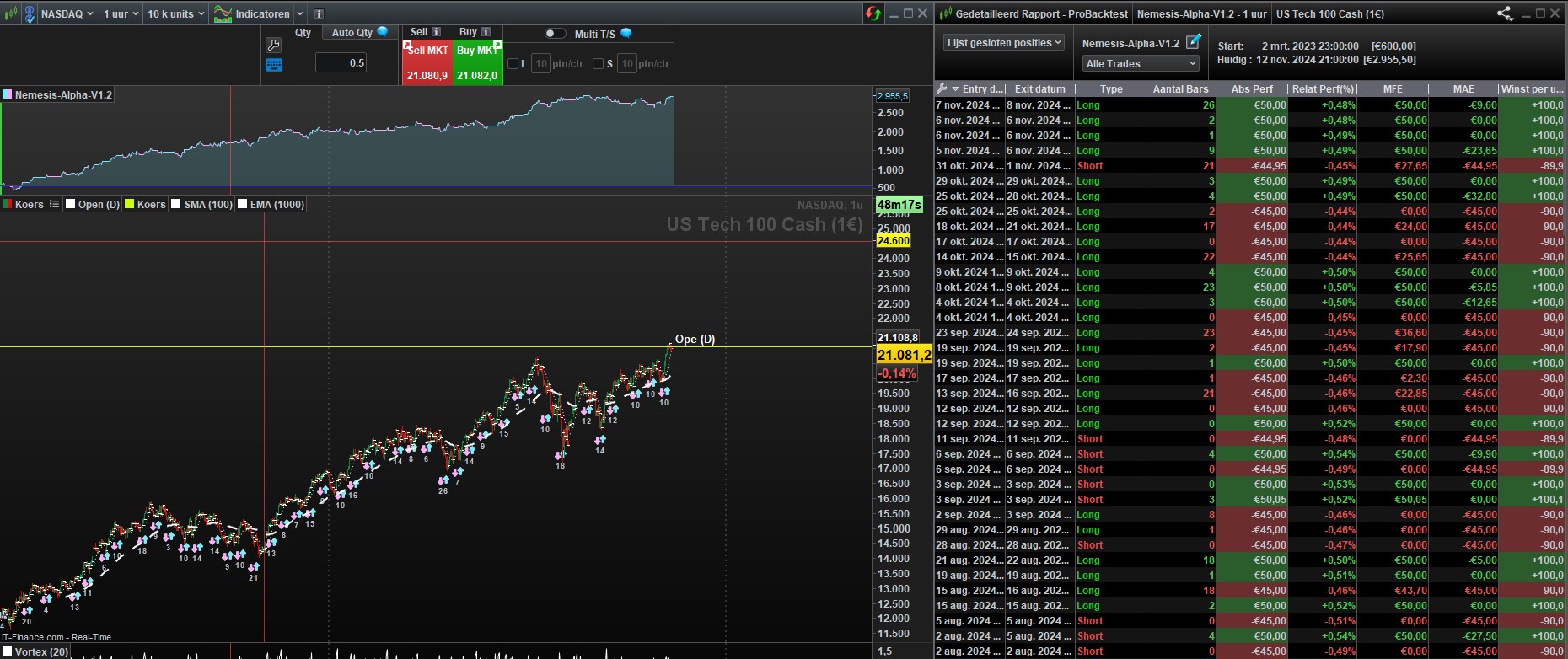Screen dimensions: 1568x659
Task: Click the 21.081,2 current price label
Action: click(x=904, y=355)
